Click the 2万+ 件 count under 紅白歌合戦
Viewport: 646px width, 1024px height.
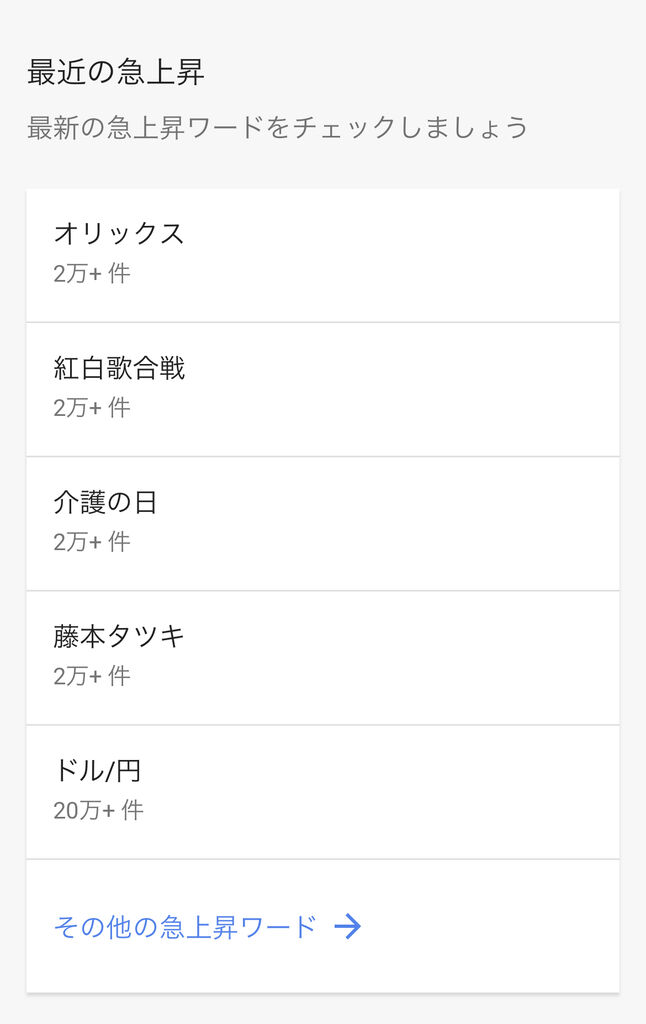coord(92,408)
